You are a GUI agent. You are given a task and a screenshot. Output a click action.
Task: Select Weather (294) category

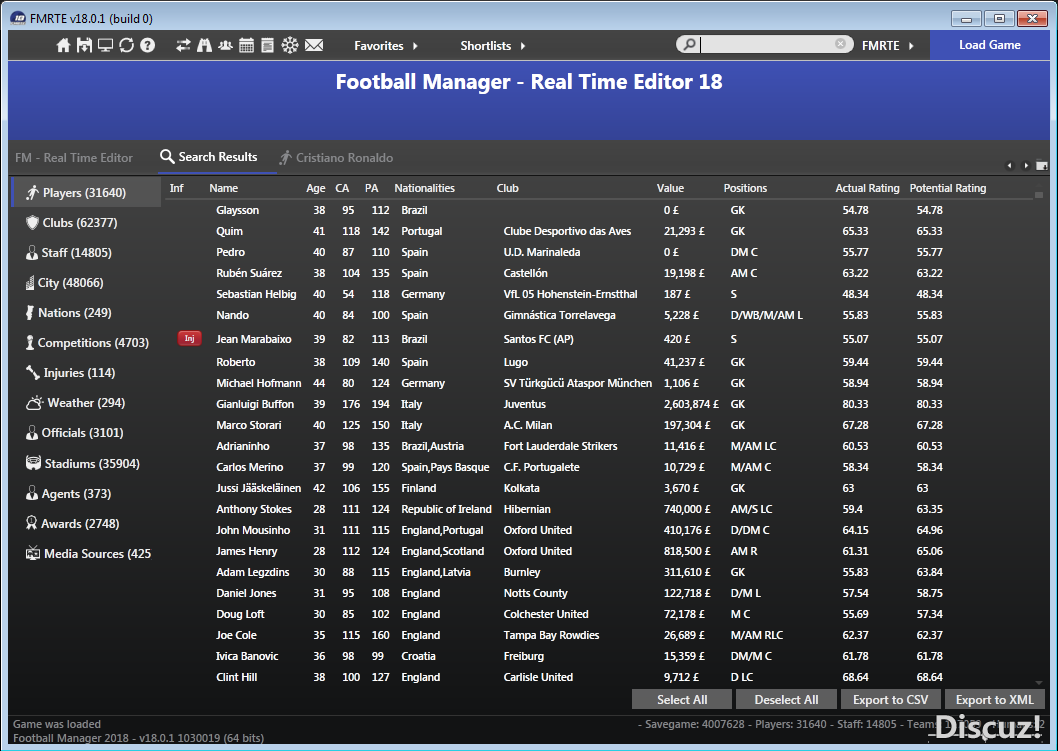pyautogui.click(x=86, y=403)
